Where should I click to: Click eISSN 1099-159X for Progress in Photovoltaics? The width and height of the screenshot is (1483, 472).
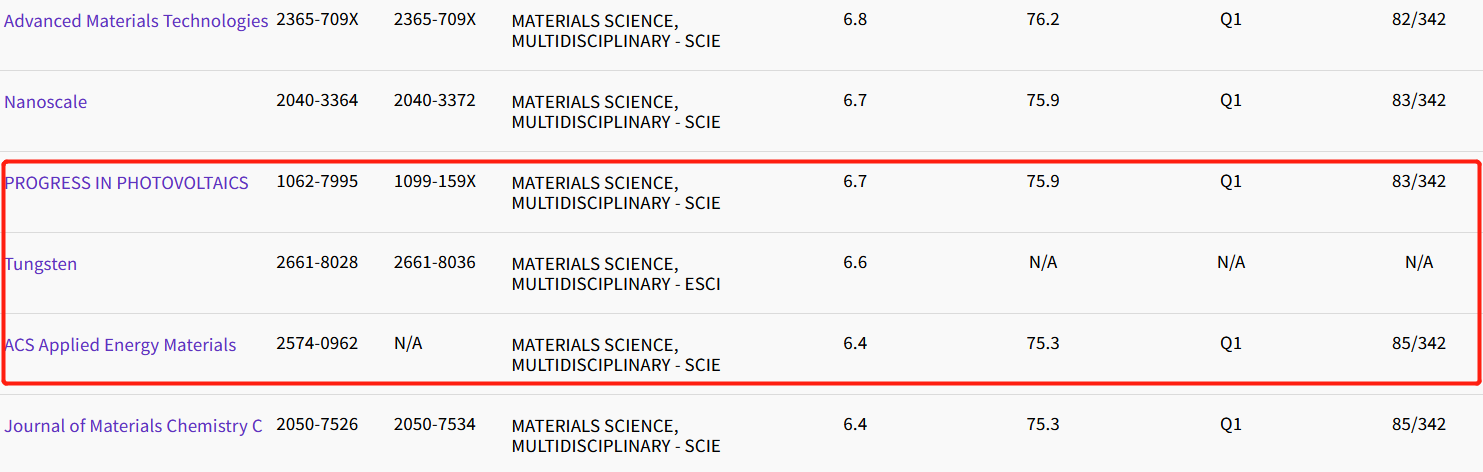[435, 182]
